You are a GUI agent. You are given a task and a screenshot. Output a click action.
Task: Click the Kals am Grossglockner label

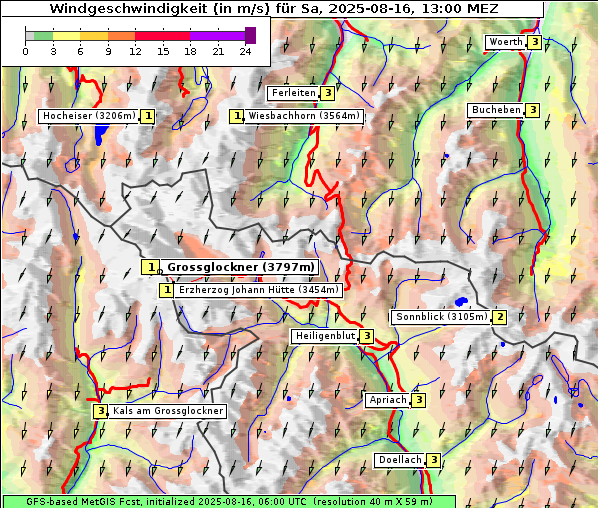[x=167, y=411]
